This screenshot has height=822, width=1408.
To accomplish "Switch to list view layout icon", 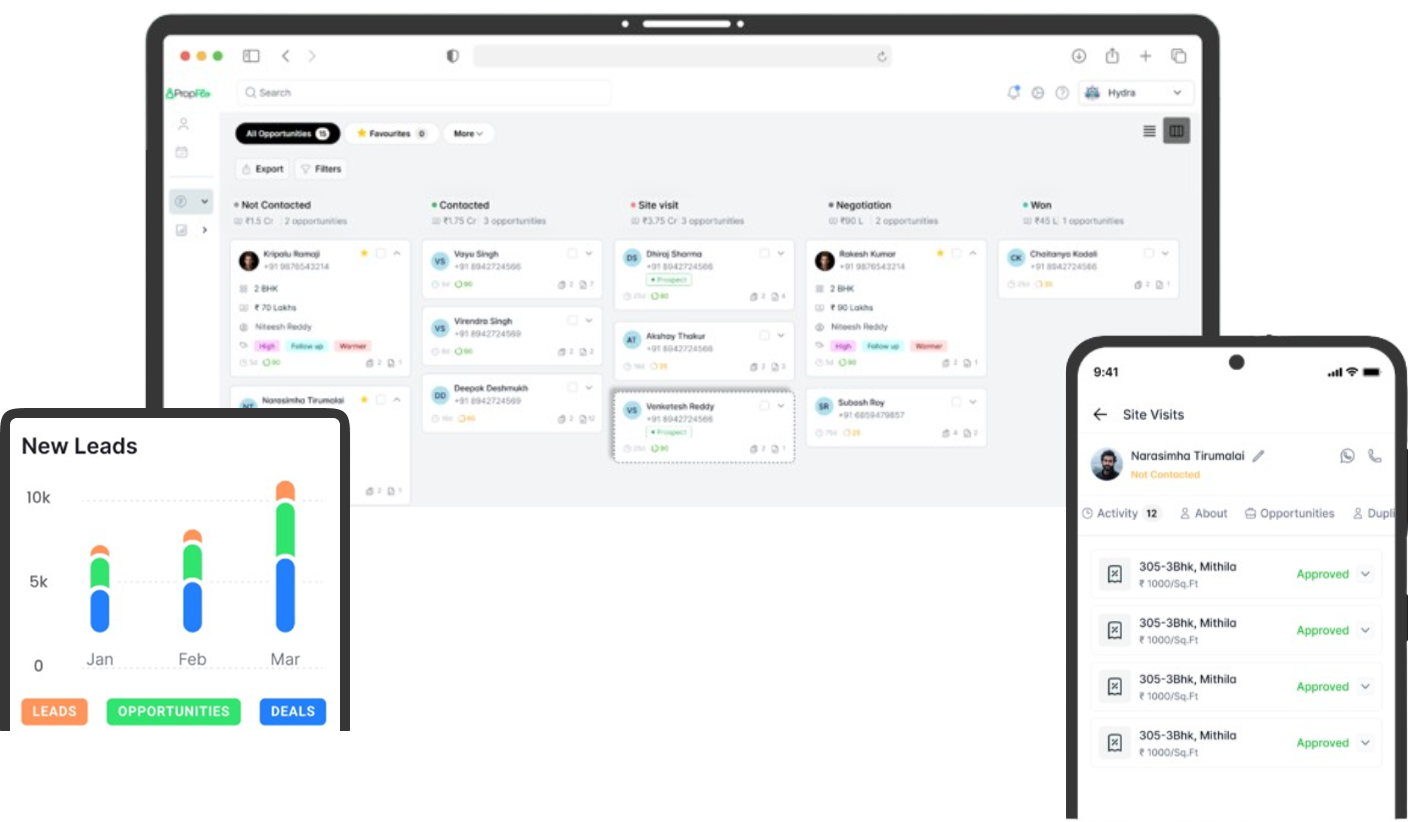I will click(1148, 130).
